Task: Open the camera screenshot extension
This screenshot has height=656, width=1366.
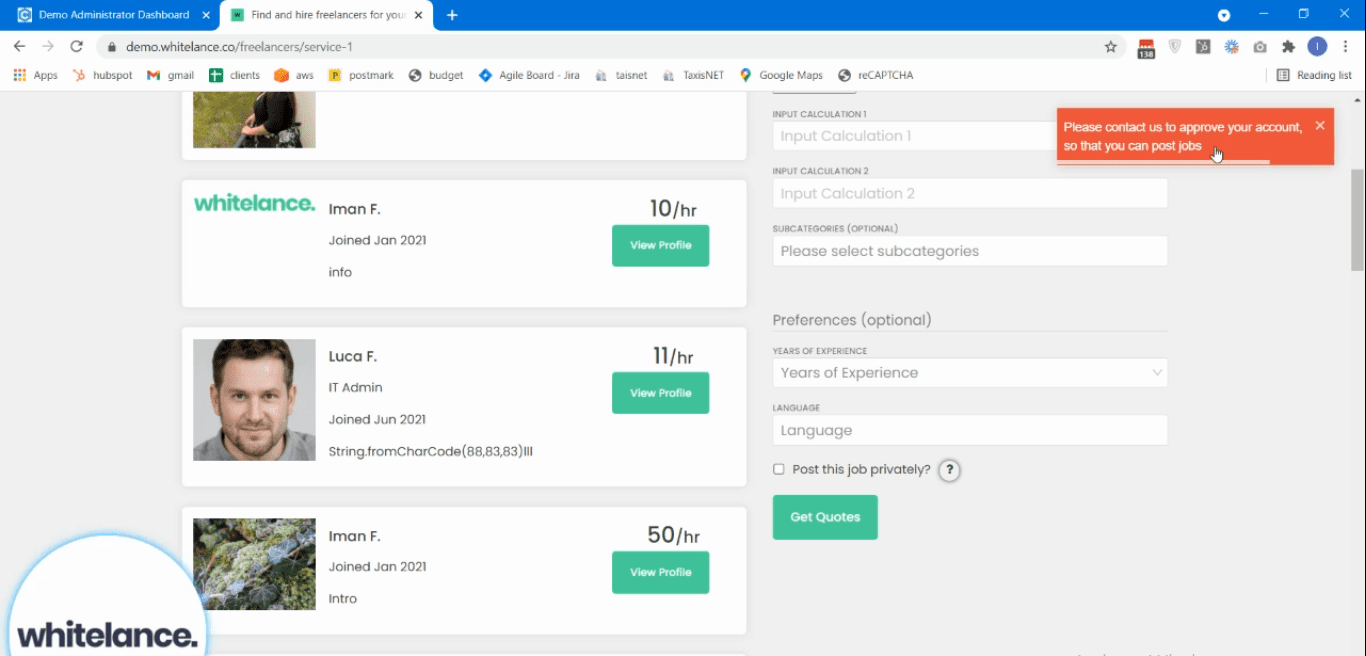Action: click(x=1260, y=47)
